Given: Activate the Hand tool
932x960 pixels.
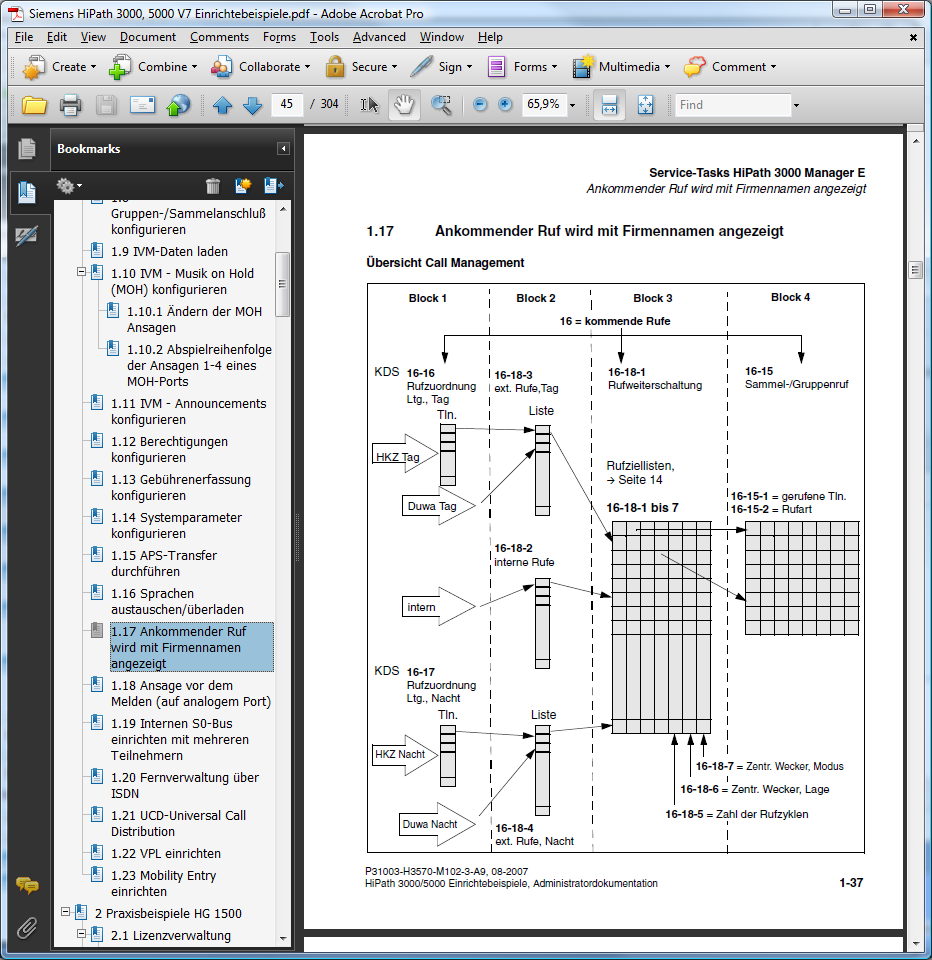Looking at the screenshot, I should [404, 105].
